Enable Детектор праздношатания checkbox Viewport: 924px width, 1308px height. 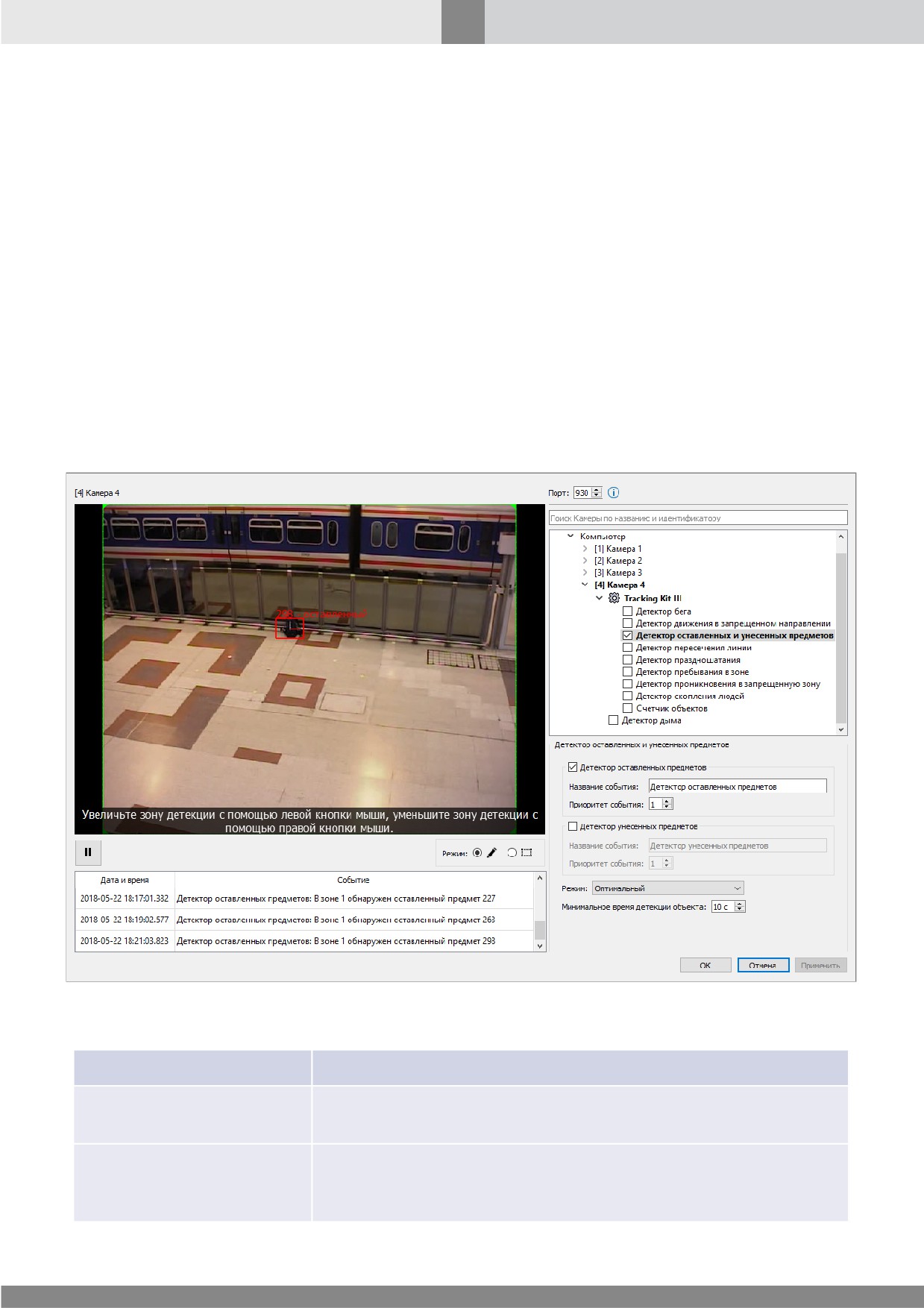627,660
